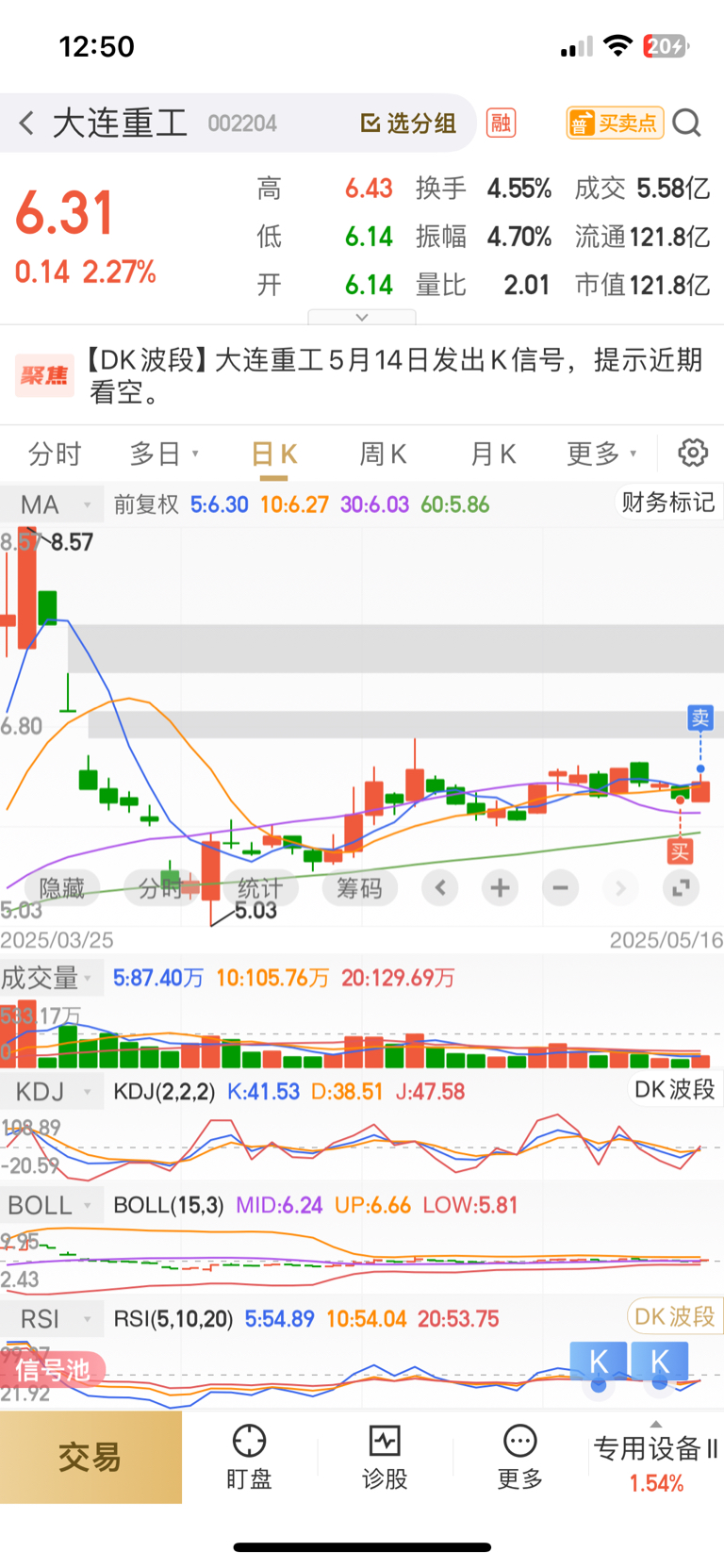The width and height of the screenshot is (724, 1568).
Task: Open stock search with the magnifier icon
Action: (x=687, y=123)
